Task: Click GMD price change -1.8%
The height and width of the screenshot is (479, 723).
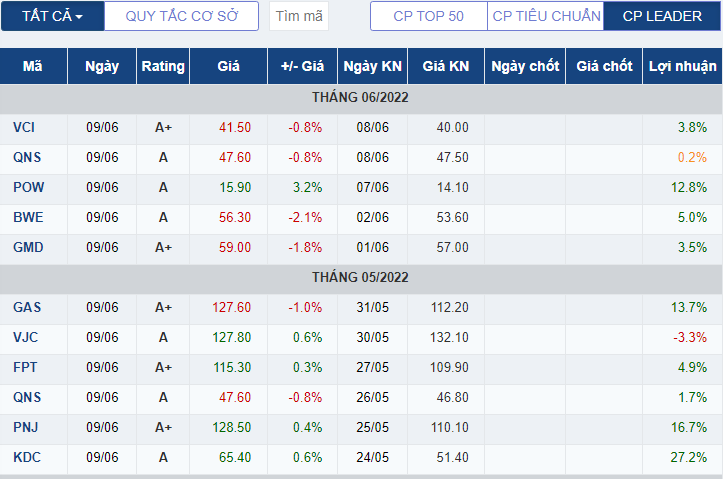Action: 305,248
